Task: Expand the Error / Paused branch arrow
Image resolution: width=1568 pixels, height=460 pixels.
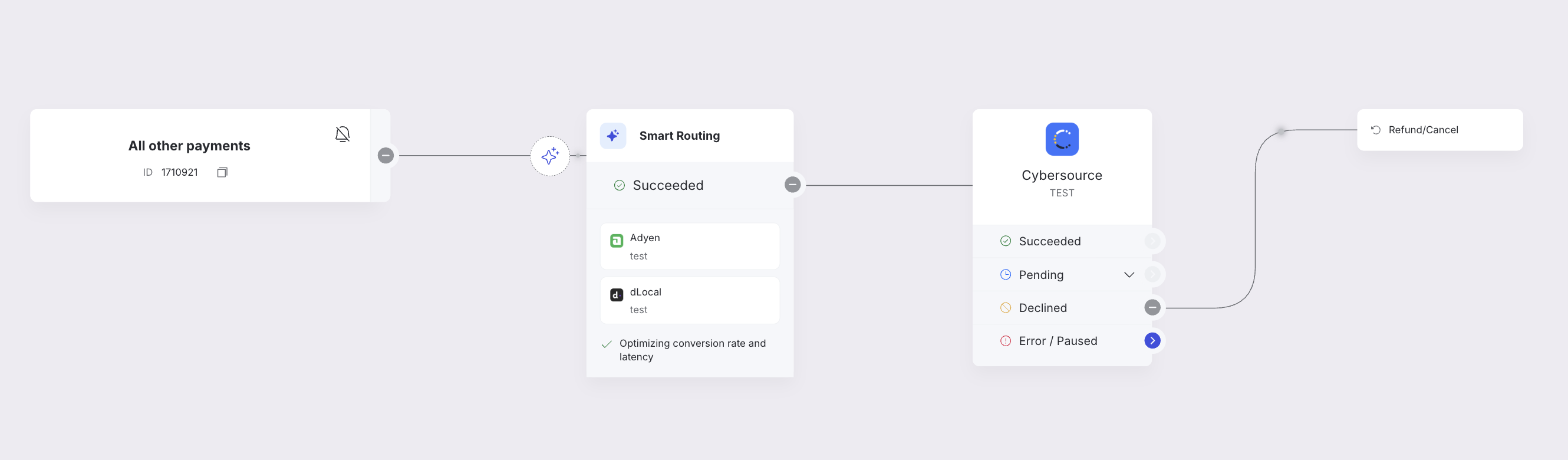Action: (x=1152, y=341)
